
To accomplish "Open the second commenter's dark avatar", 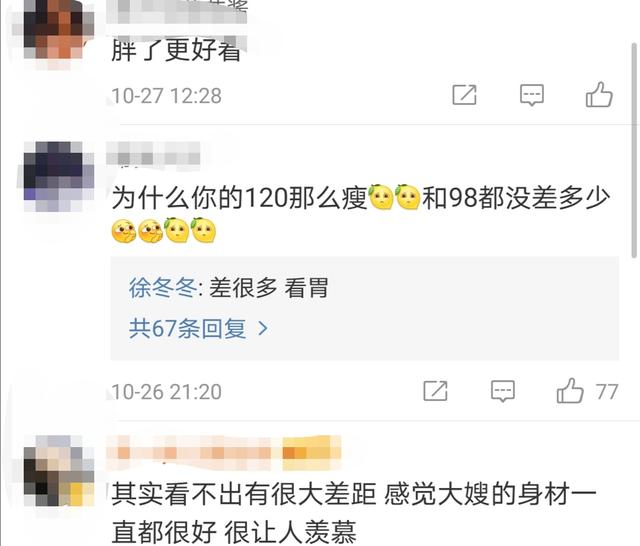I will (x=58, y=176).
